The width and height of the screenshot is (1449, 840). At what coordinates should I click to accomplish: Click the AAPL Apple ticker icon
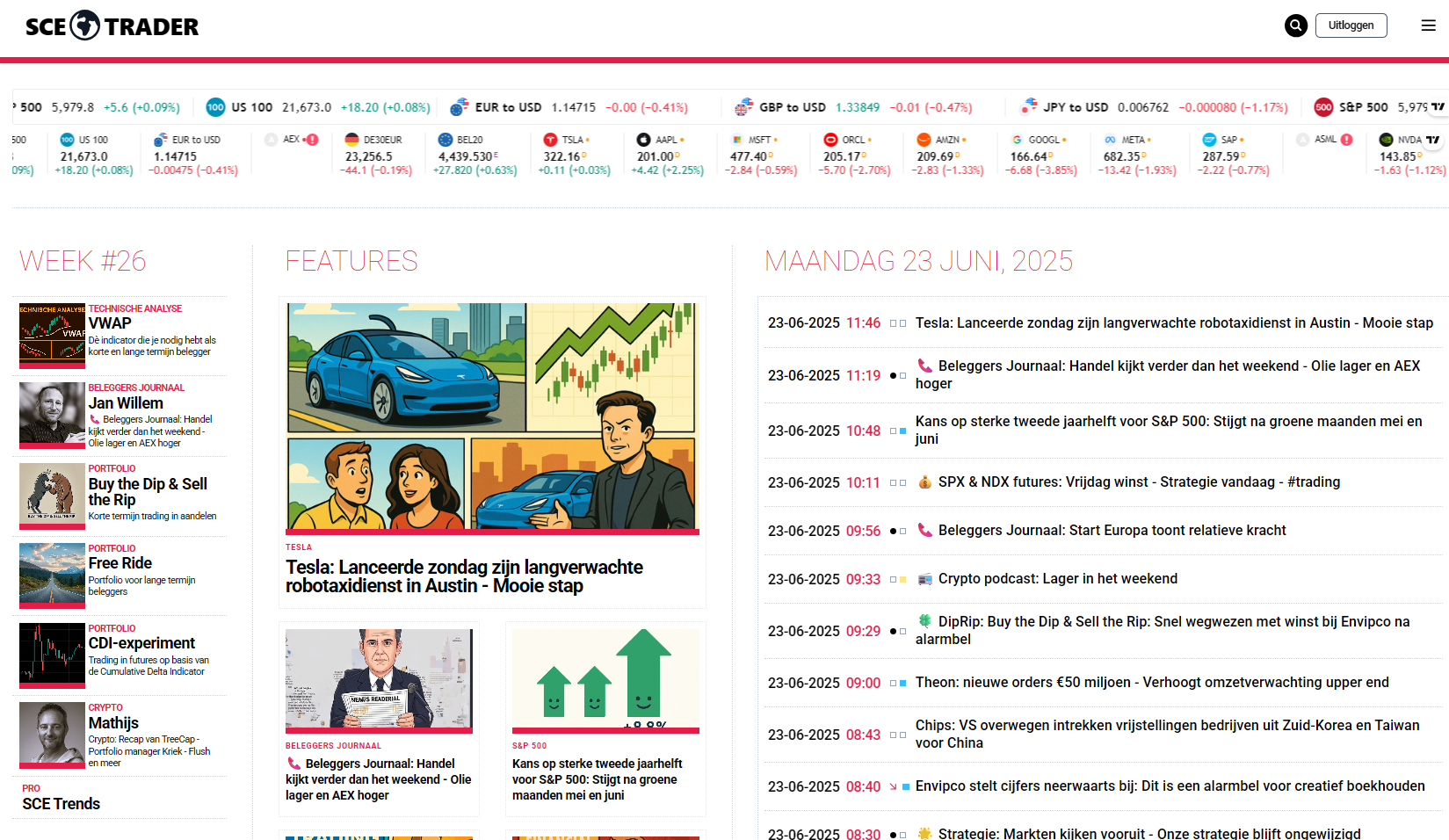pyautogui.click(x=644, y=140)
